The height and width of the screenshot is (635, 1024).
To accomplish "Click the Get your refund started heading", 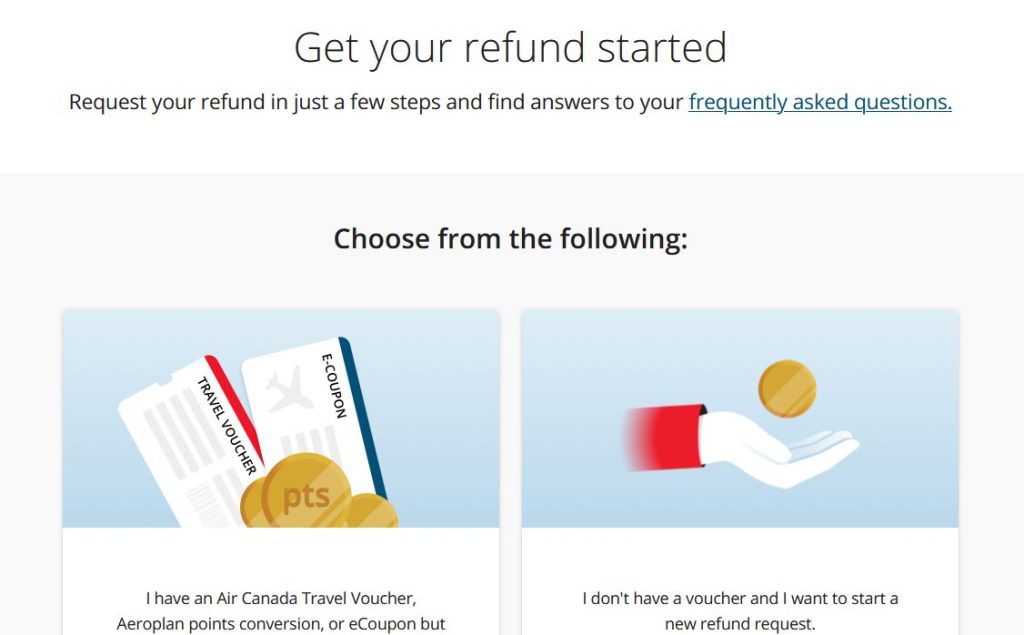I will 510,48.
